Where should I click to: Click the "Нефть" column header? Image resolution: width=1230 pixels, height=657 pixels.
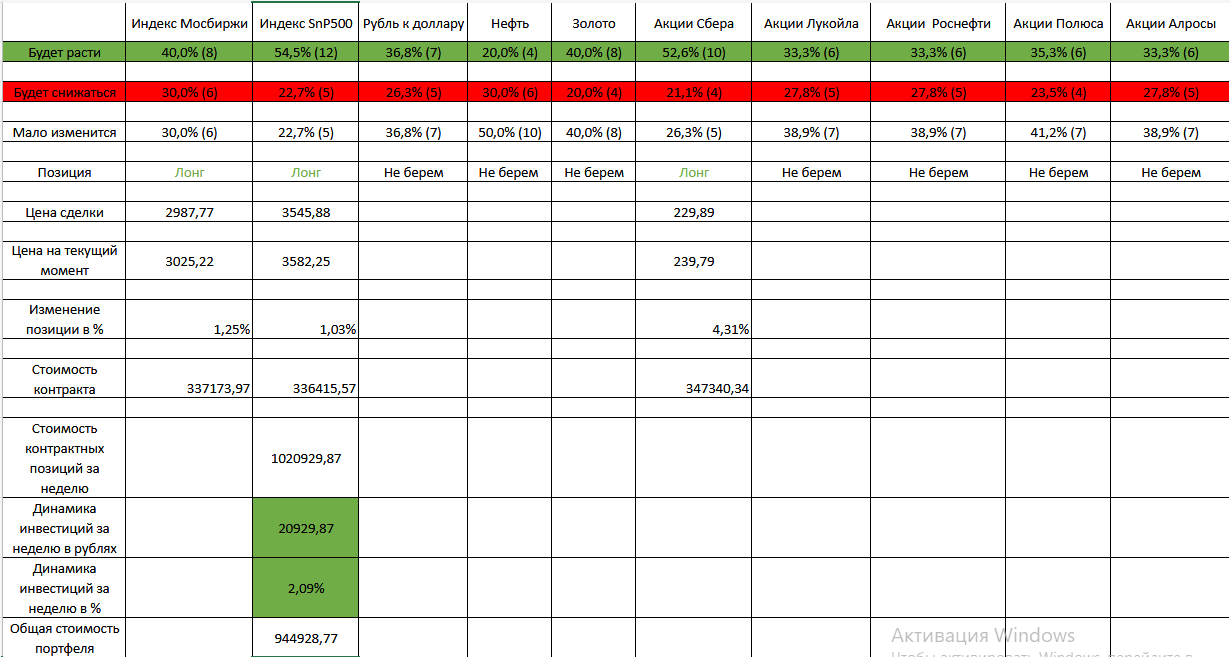pyautogui.click(x=509, y=23)
